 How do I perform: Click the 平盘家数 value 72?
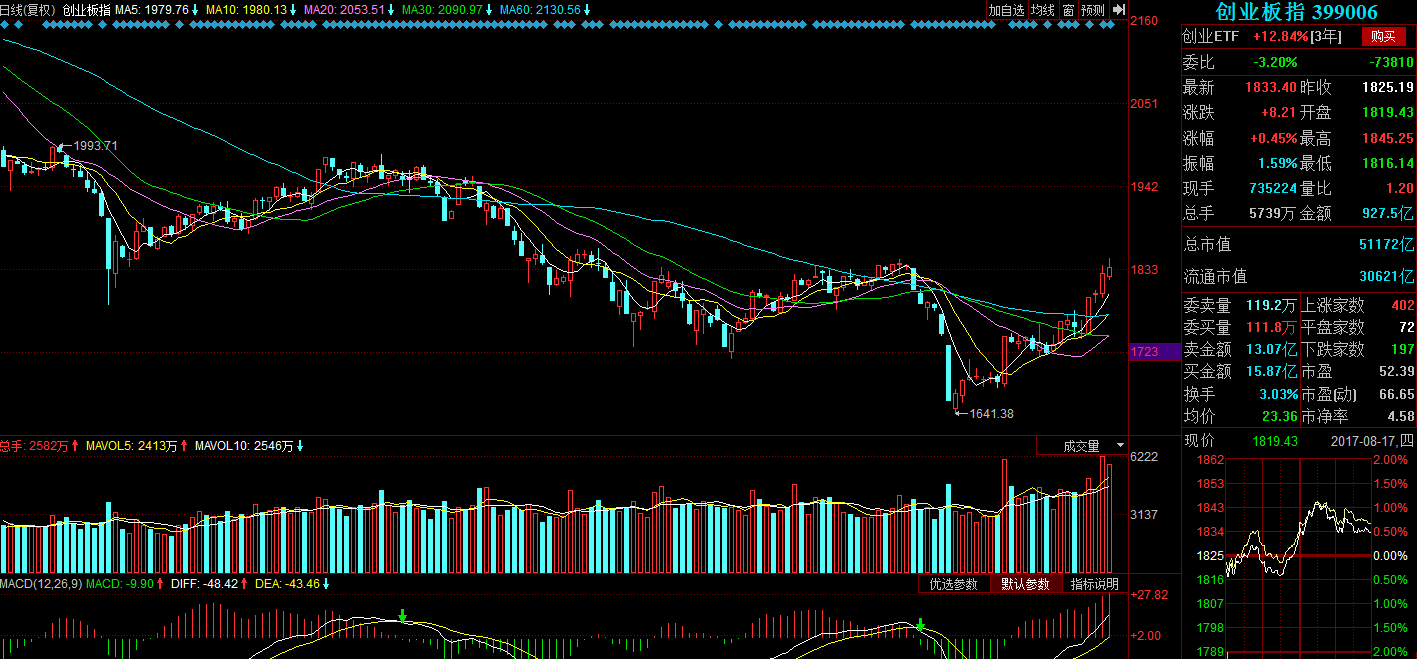(x=1406, y=327)
